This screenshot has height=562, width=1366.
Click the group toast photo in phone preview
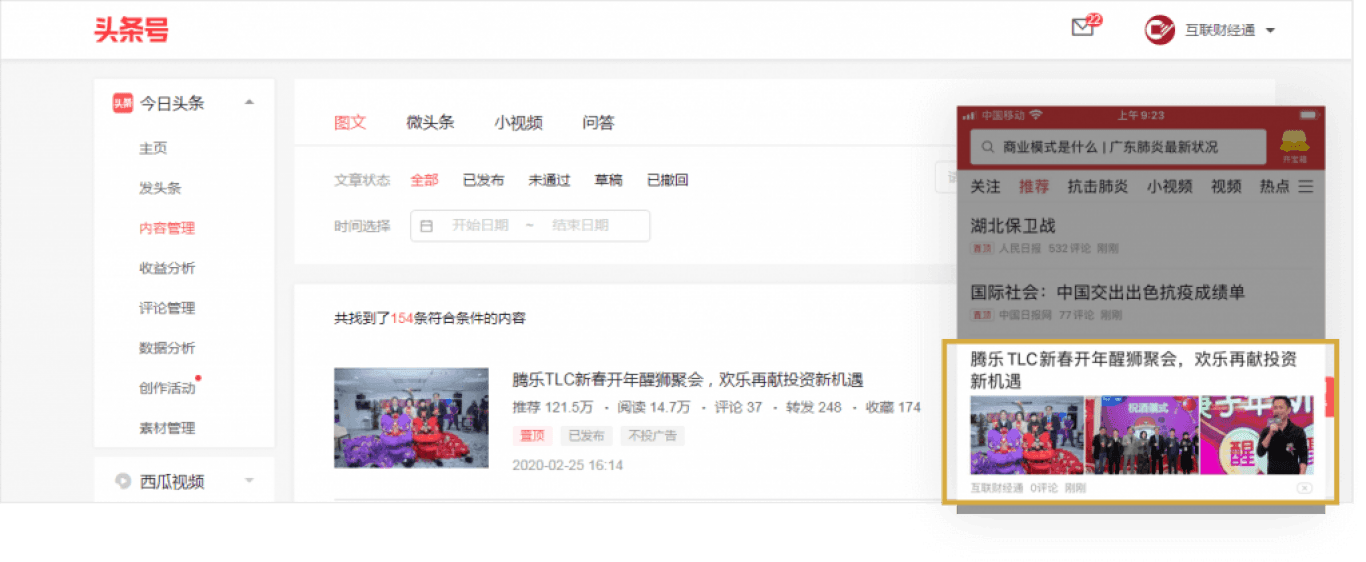coord(1142,434)
